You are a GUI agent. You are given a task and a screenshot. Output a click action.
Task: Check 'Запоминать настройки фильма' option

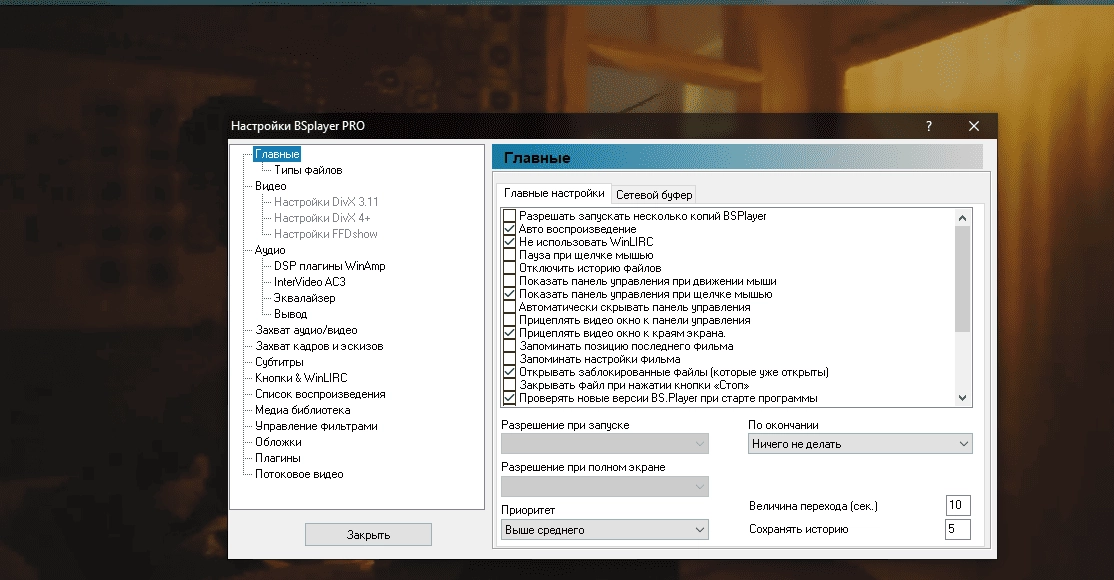tap(509, 359)
